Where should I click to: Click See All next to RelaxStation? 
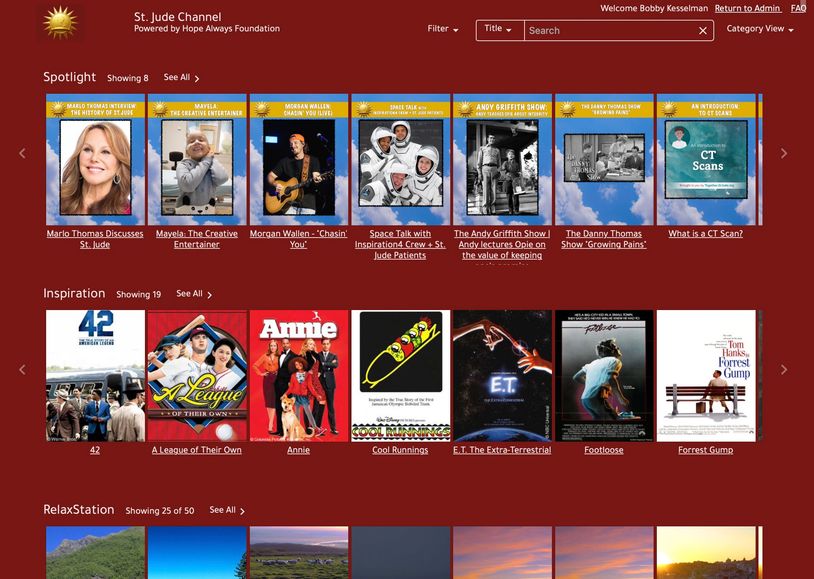click(x=227, y=510)
